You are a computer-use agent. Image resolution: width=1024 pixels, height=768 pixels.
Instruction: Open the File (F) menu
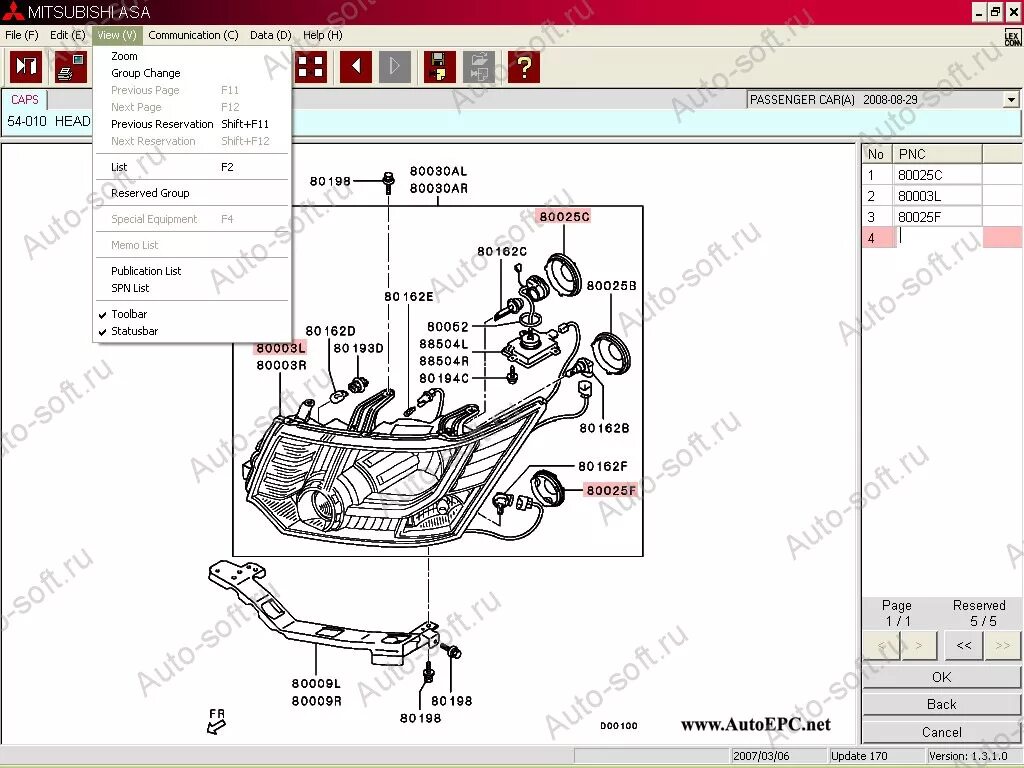[x=22, y=35]
